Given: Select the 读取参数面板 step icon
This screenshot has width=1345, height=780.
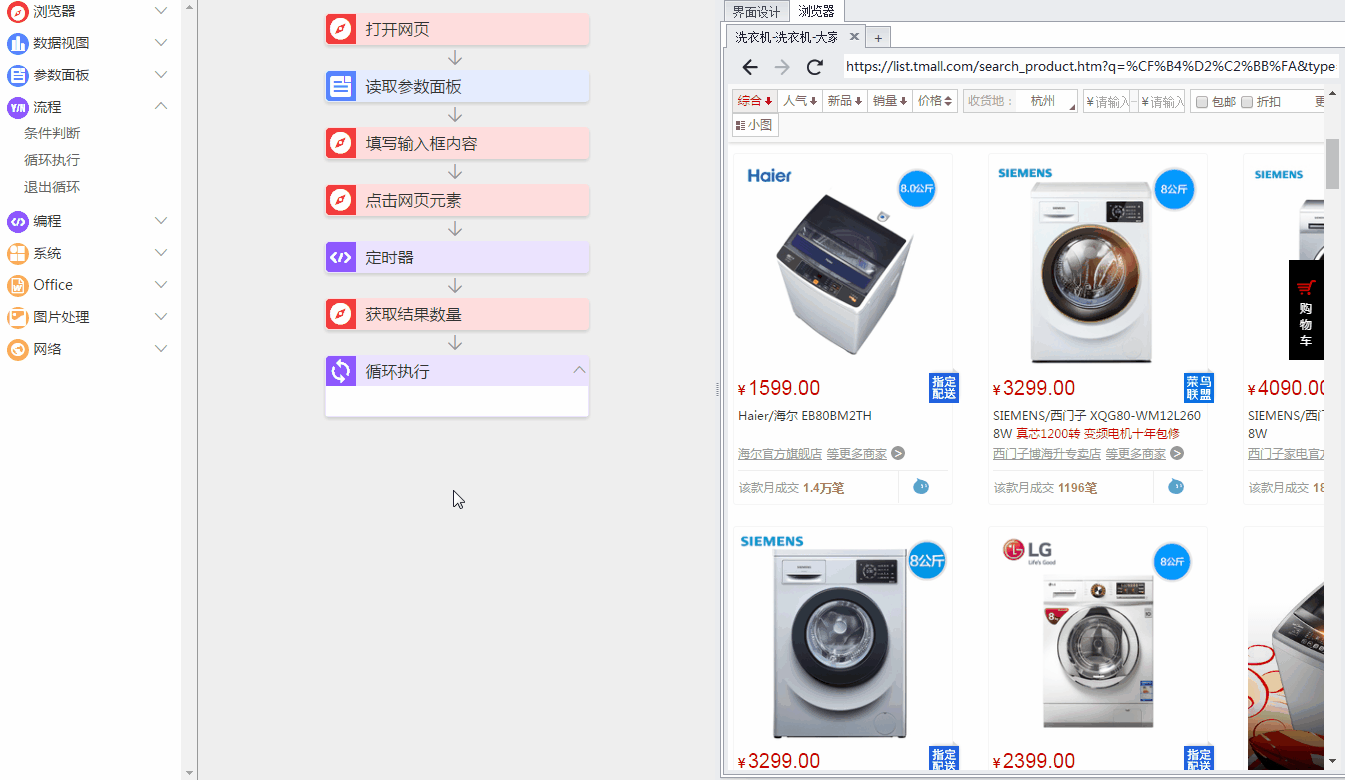Looking at the screenshot, I should tap(341, 86).
